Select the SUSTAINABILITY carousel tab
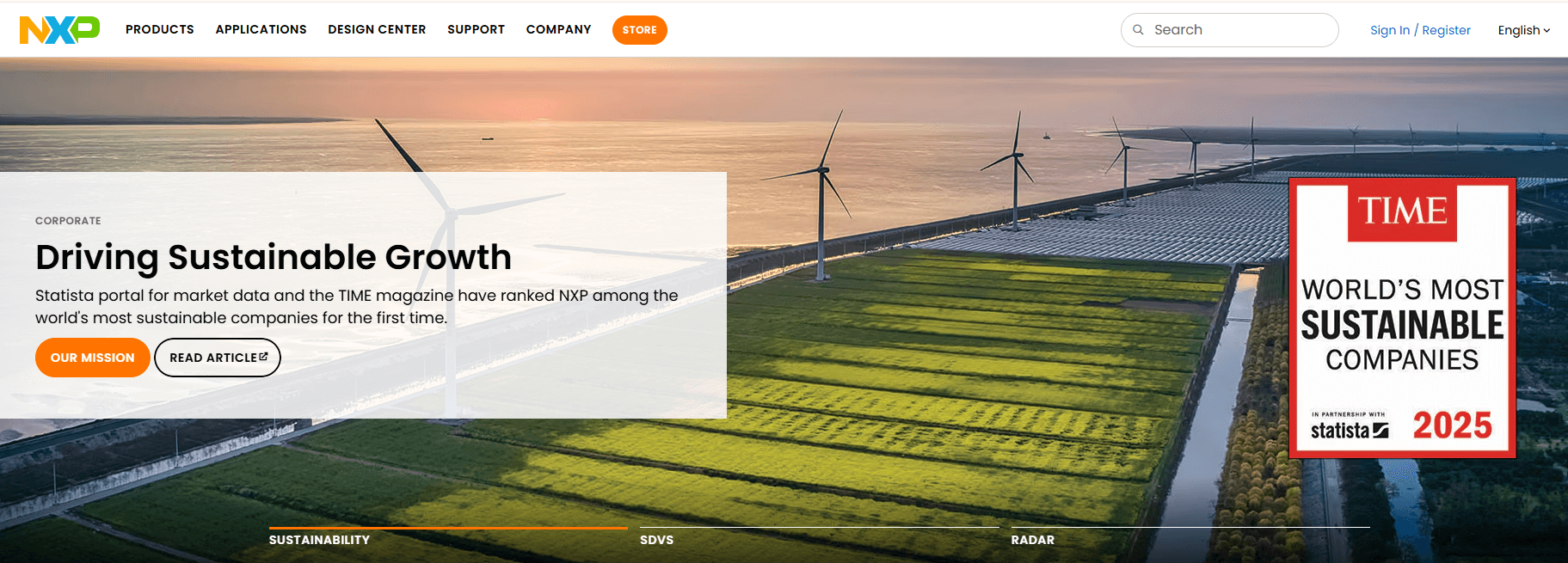1568x563 pixels. [448, 539]
